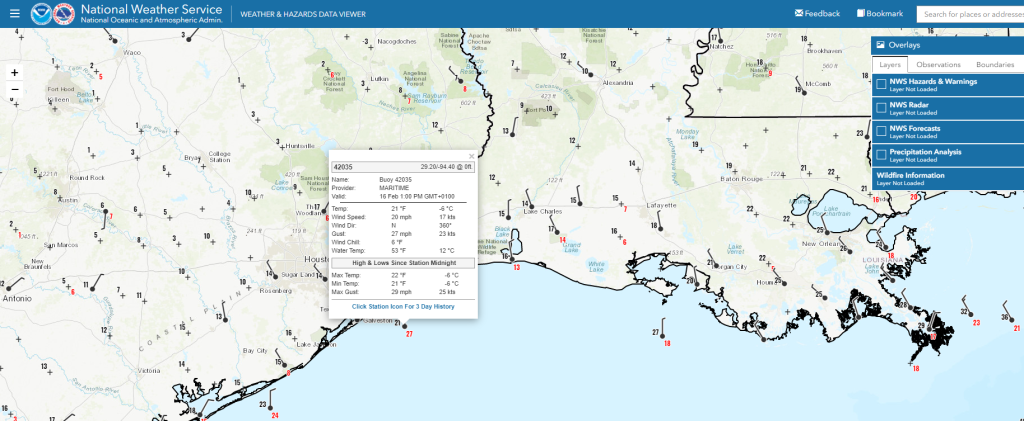1024x421 pixels.
Task: Click the National Weather Service logo
Action: pyautogui.click(x=65, y=14)
